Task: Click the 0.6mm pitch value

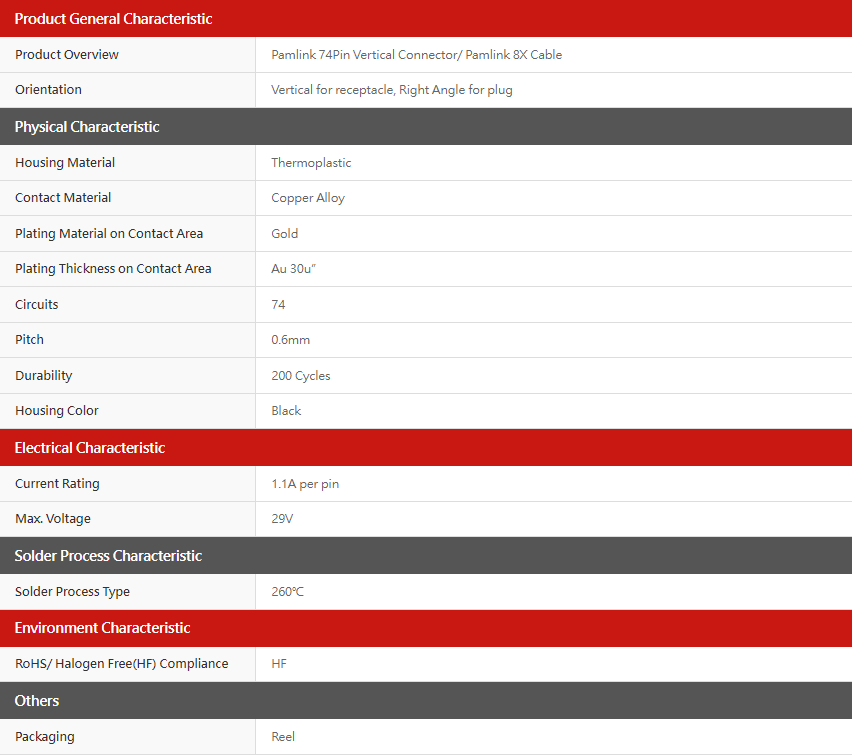Action: (290, 340)
